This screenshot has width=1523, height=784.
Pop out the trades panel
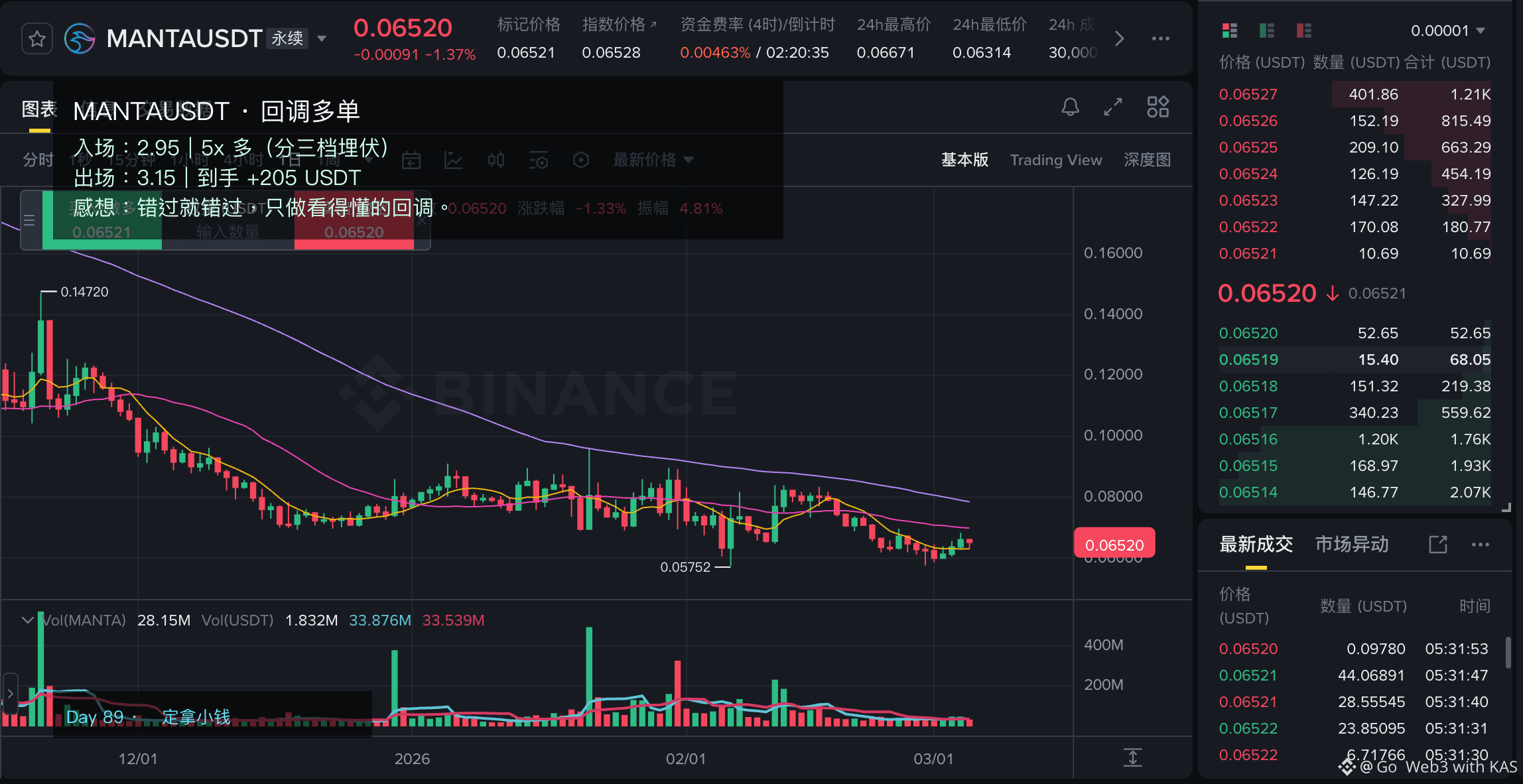tap(1438, 545)
